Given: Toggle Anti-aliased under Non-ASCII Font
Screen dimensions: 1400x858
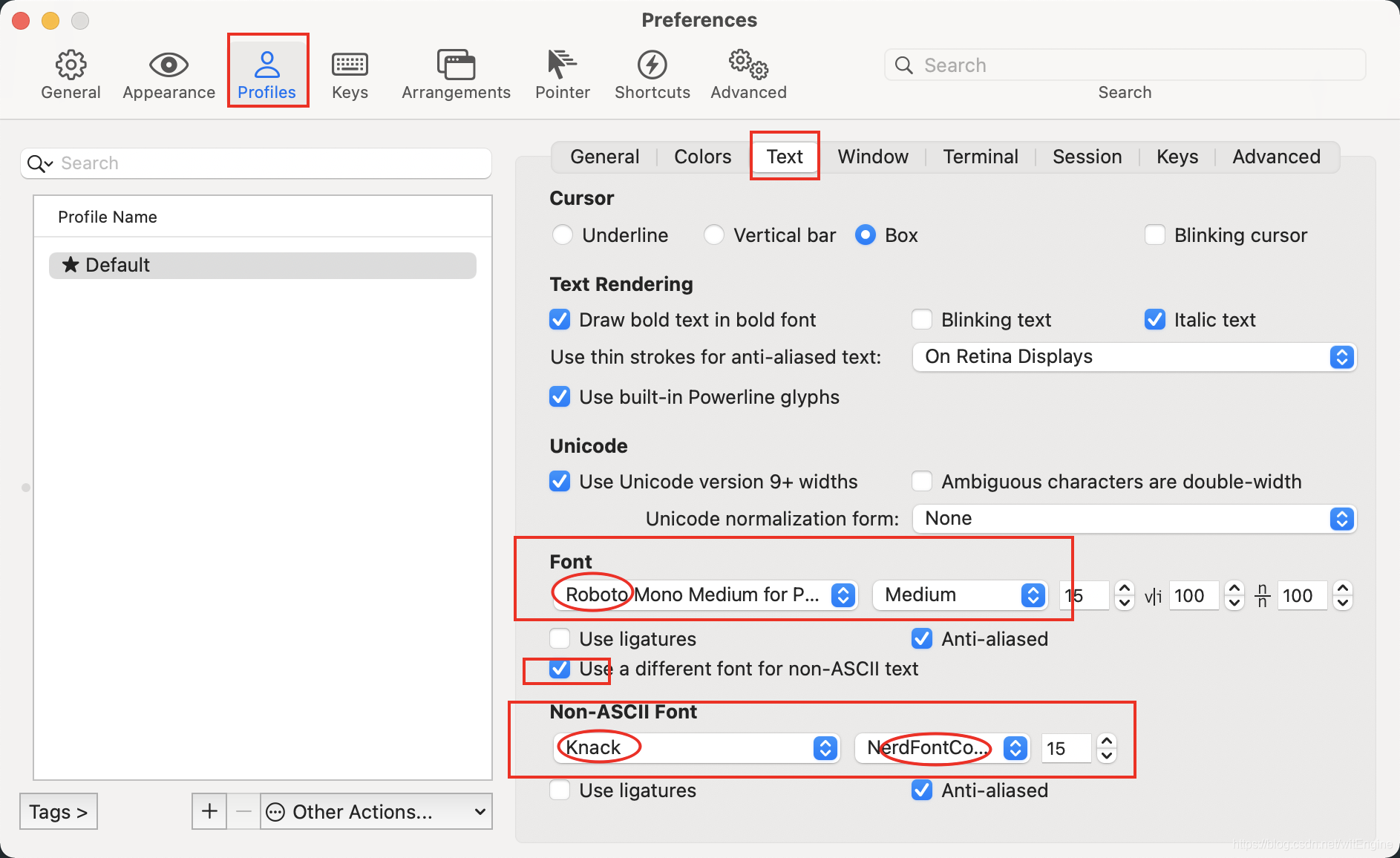Looking at the screenshot, I should [922, 790].
